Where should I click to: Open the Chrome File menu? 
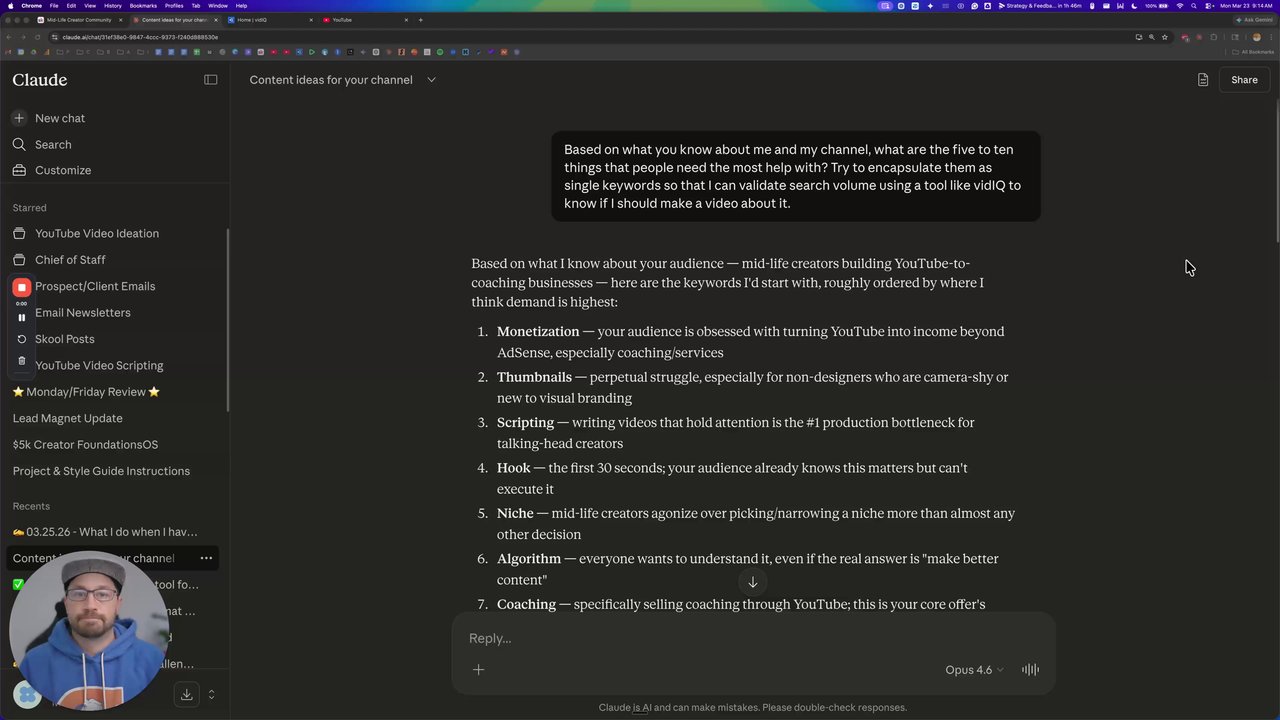click(x=54, y=5)
